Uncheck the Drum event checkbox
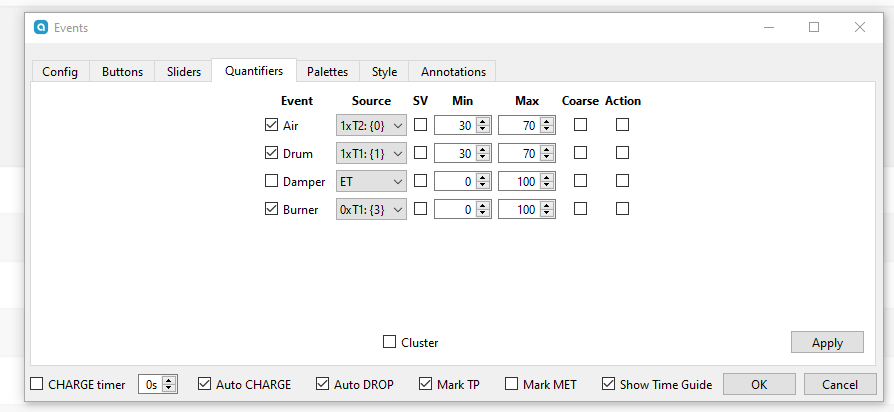This screenshot has height=412, width=894. click(x=271, y=153)
